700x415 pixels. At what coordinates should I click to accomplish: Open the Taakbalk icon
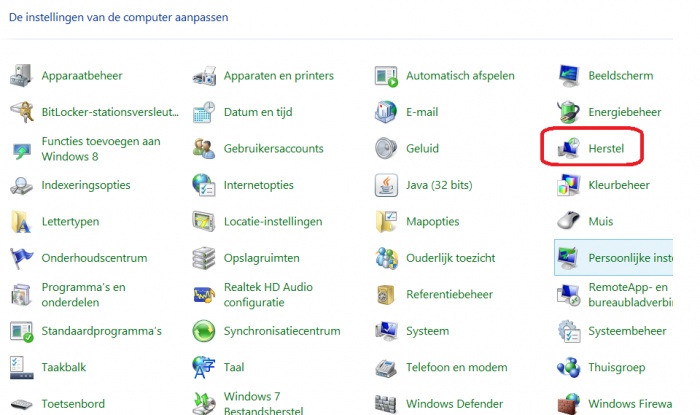pyautogui.click(x=21, y=368)
